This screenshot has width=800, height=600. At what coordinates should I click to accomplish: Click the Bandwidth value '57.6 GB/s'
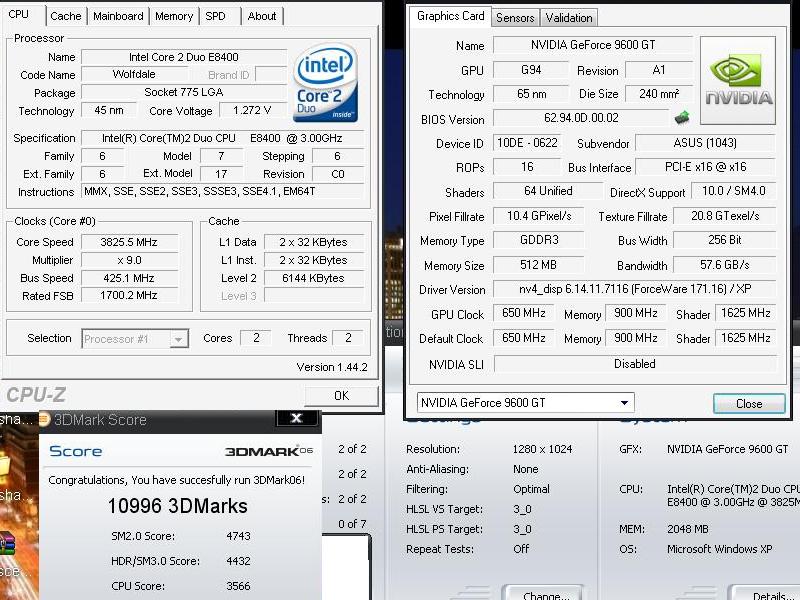(x=725, y=265)
